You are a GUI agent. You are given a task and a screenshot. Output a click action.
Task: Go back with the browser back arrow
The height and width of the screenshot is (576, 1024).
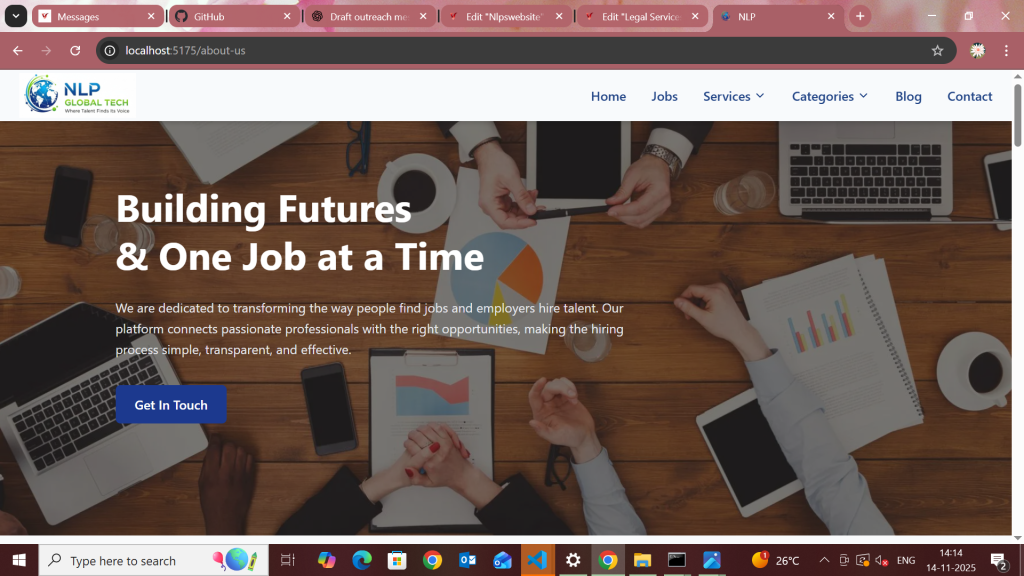coord(18,50)
